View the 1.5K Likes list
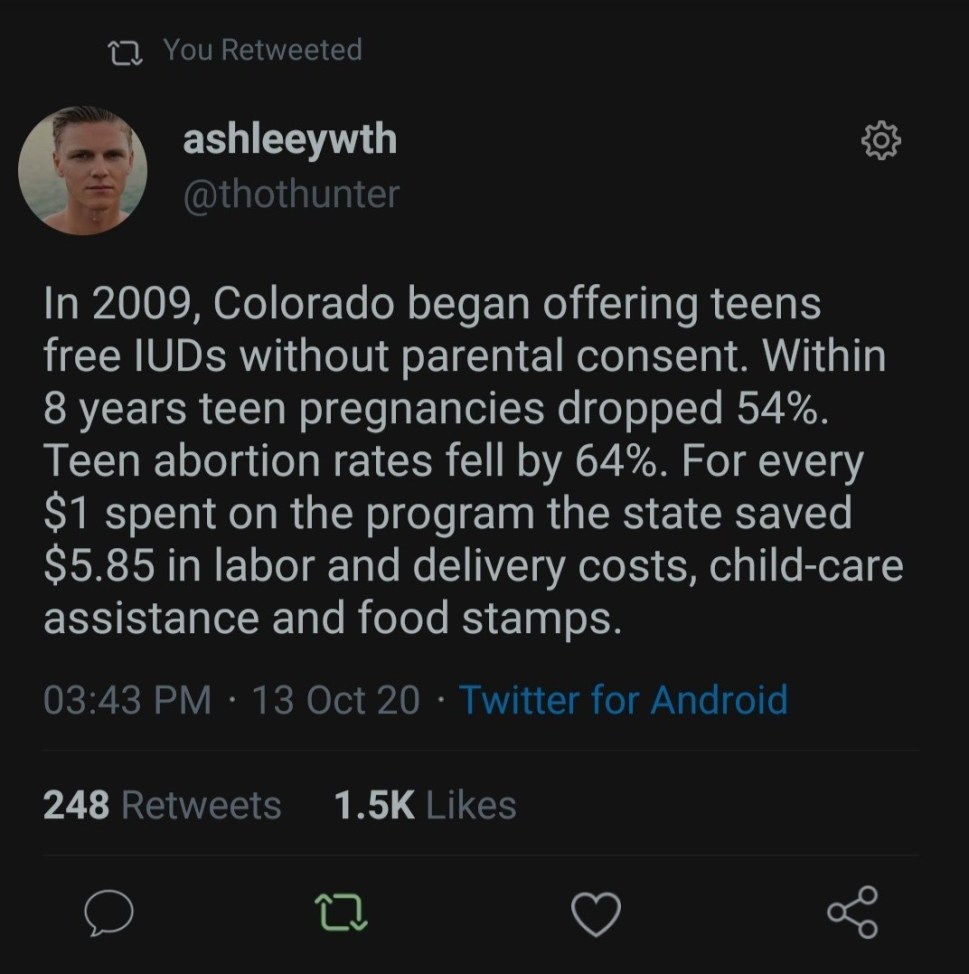This screenshot has width=969, height=974. [425, 804]
